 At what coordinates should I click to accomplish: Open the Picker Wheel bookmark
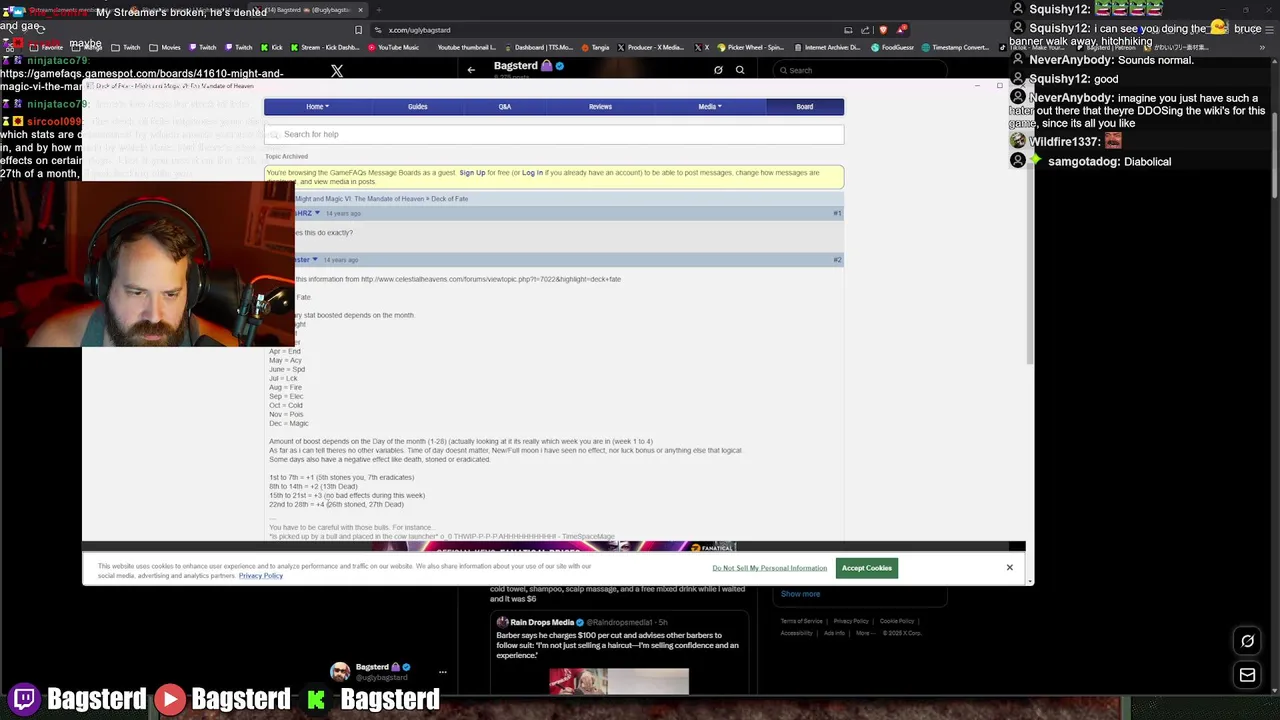[751, 47]
